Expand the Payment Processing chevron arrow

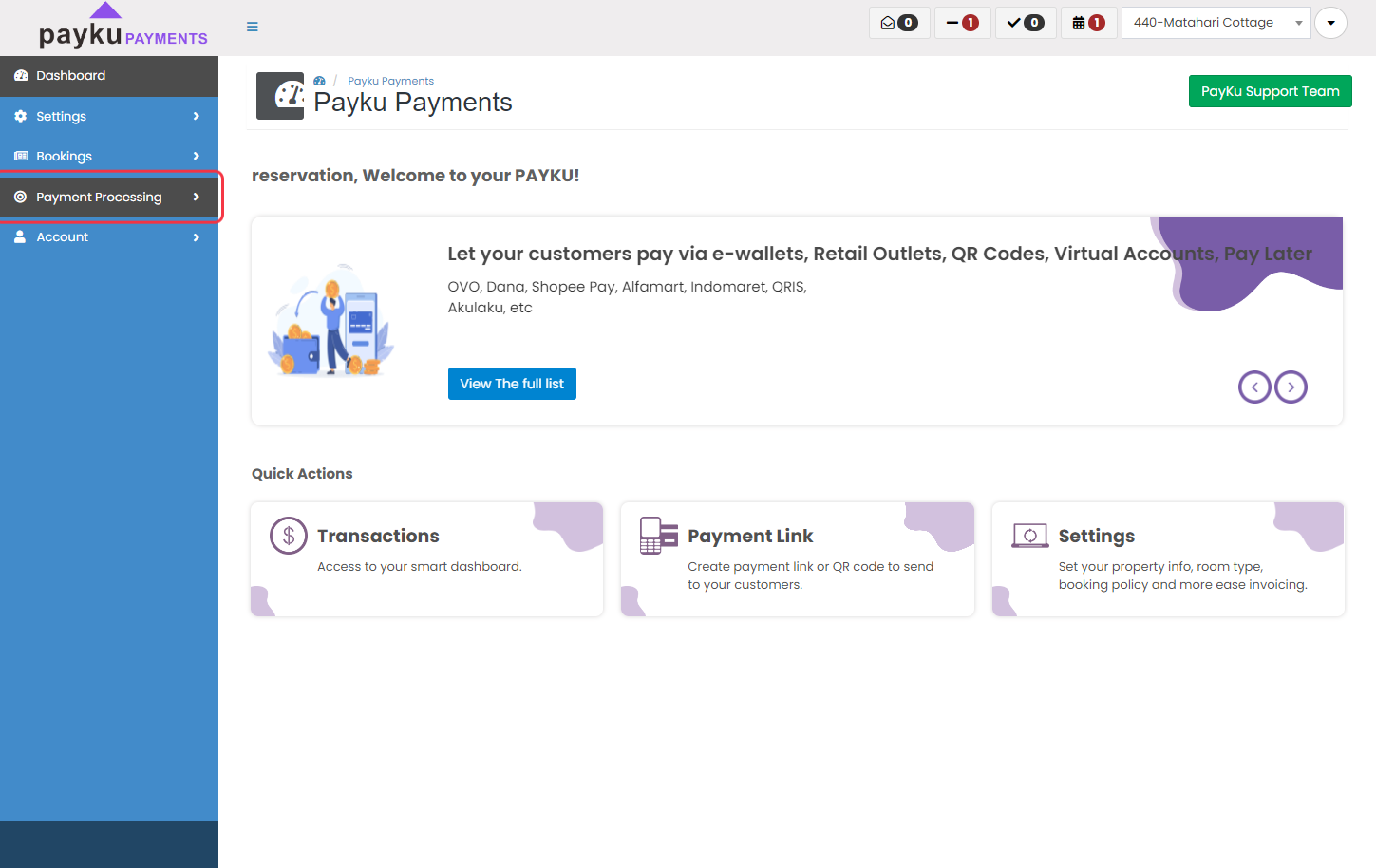(197, 197)
